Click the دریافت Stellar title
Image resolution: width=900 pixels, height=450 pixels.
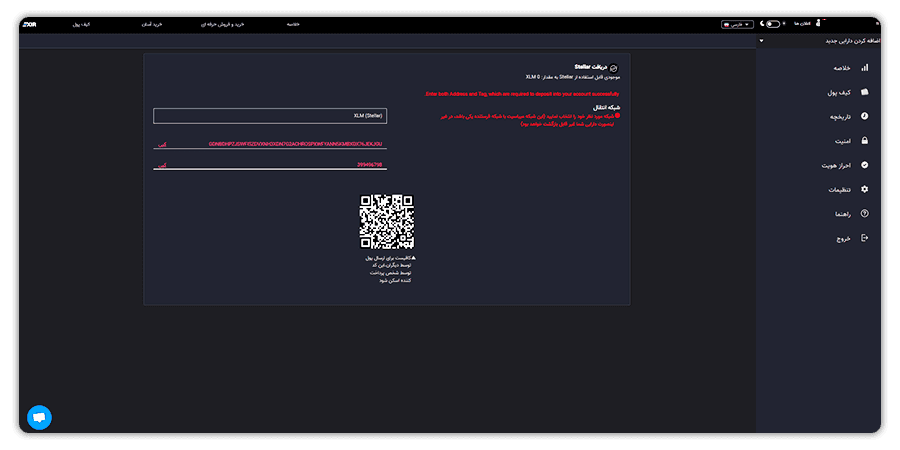click(x=591, y=67)
